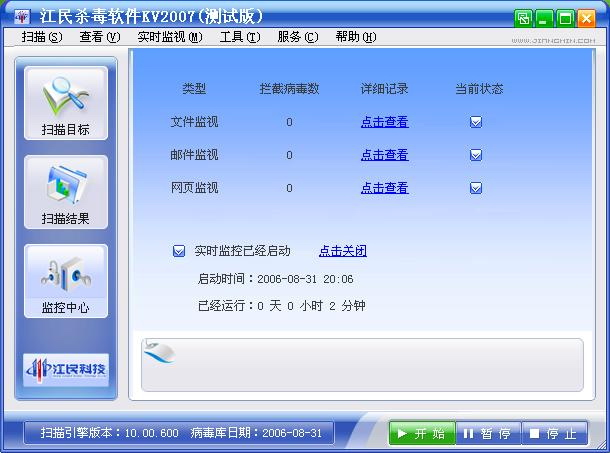Click the www.jiangmin.com website text
610x453 pixels.
[553, 40]
